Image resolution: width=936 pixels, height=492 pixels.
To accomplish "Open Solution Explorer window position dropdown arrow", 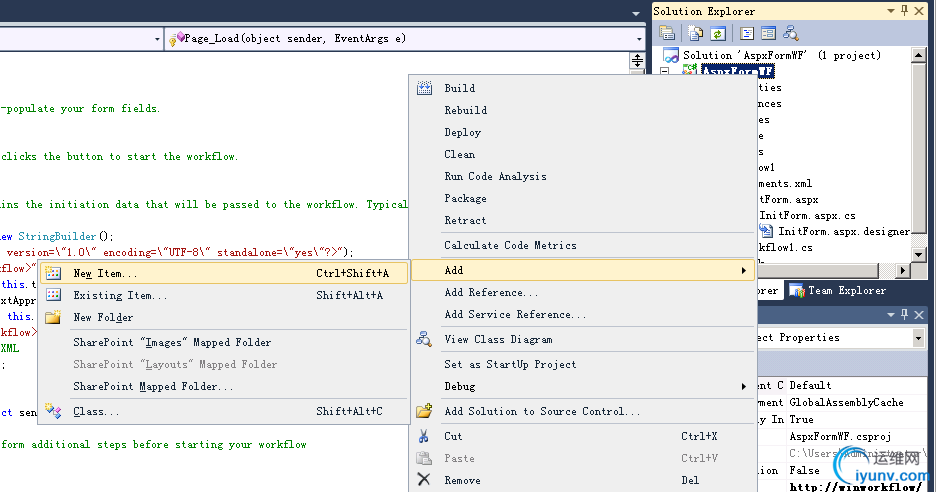I will coord(889,10).
